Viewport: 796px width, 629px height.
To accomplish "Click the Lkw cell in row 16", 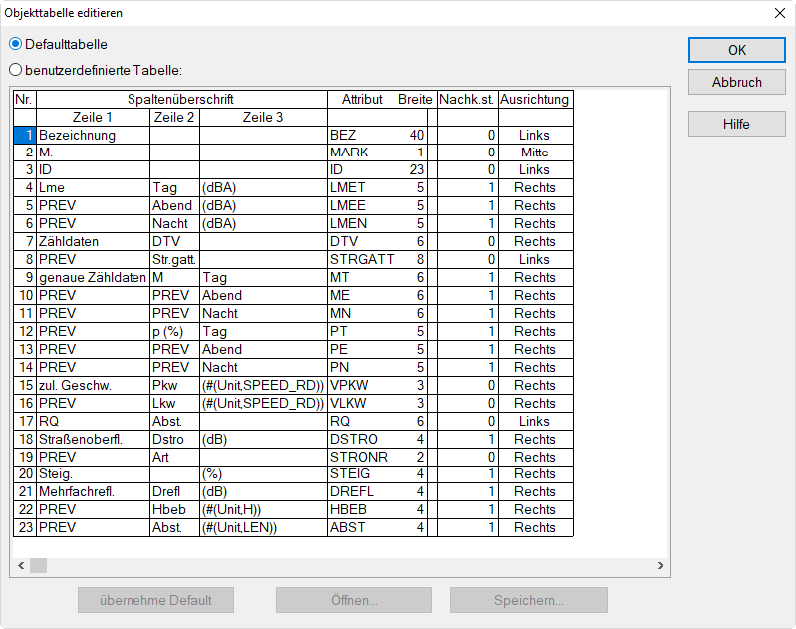I will [x=174, y=404].
